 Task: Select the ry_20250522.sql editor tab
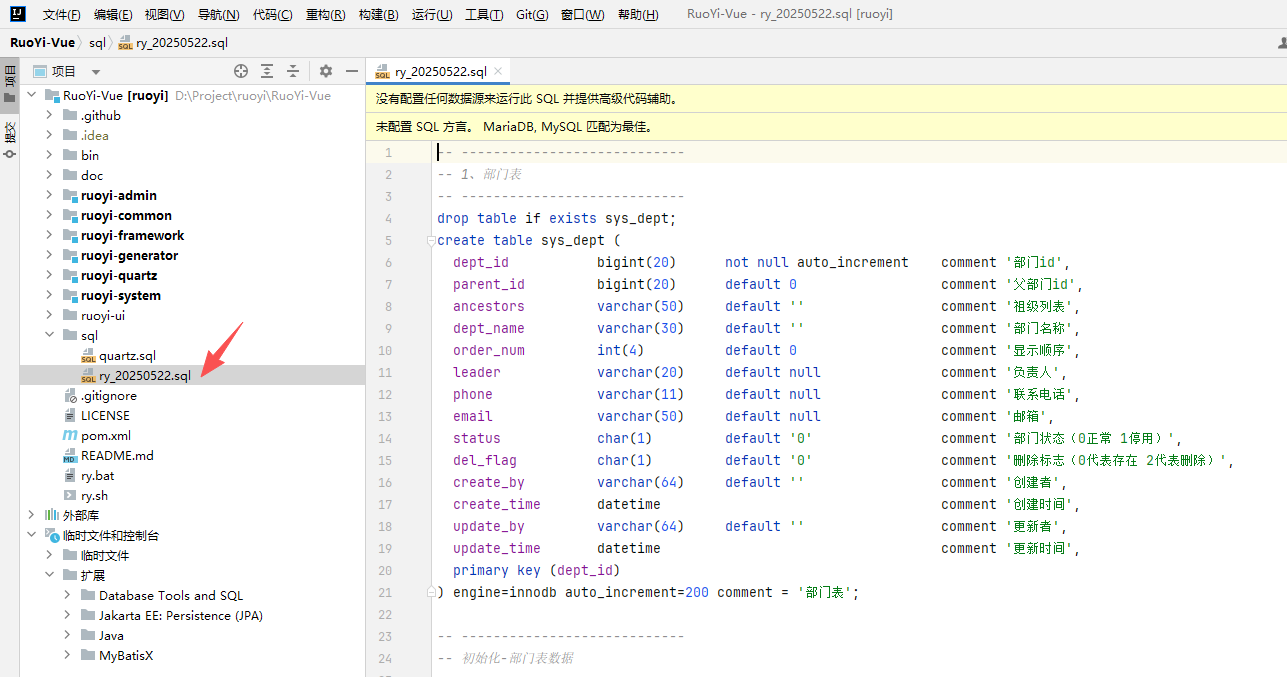(x=439, y=71)
